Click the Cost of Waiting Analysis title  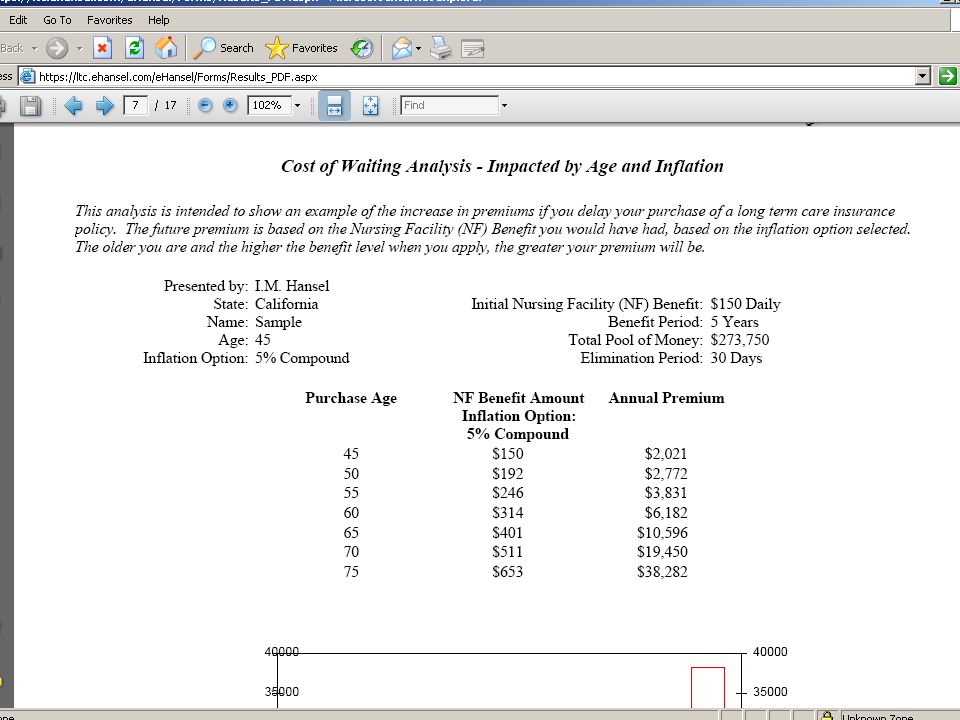[502, 167]
